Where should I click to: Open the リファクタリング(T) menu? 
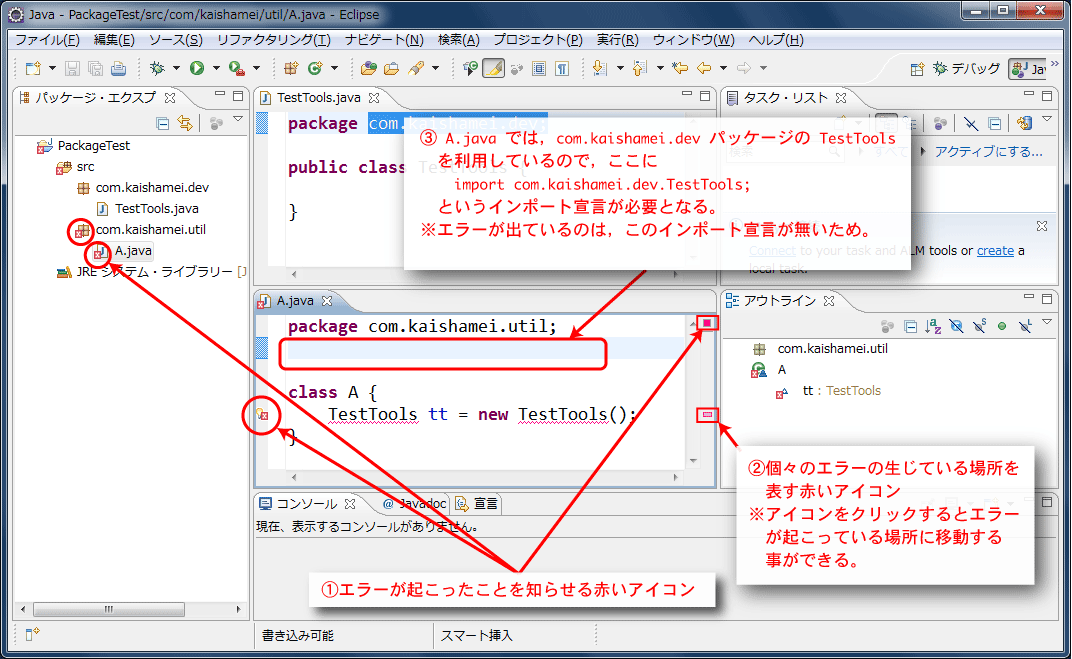pyautogui.click(x=273, y=40)
